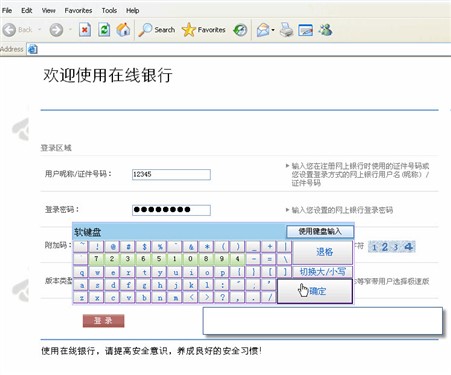
Task: Click the 1234 captcha image
Action: click(392, 247)
